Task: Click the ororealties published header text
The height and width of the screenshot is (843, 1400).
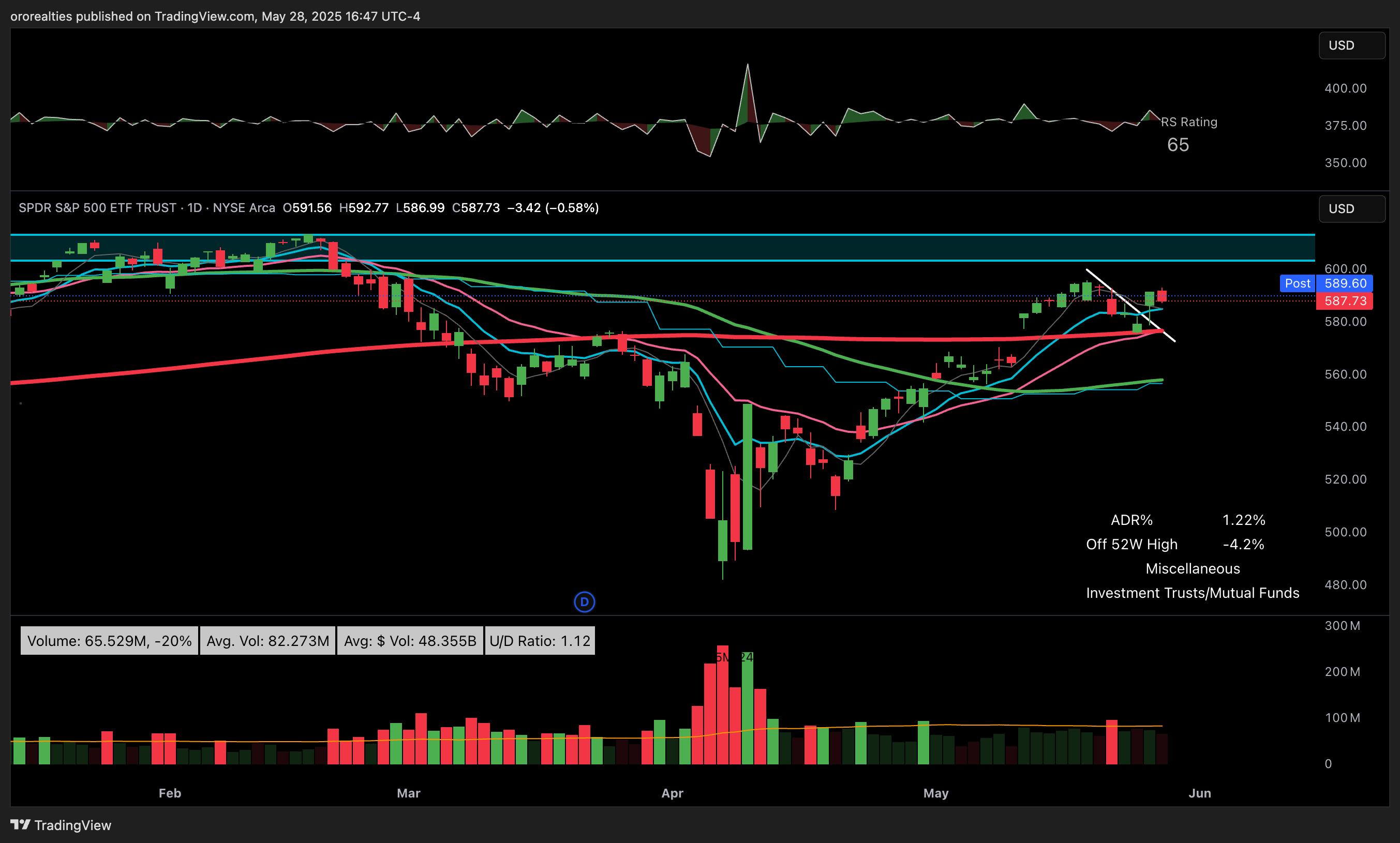Action: (215, 17)
